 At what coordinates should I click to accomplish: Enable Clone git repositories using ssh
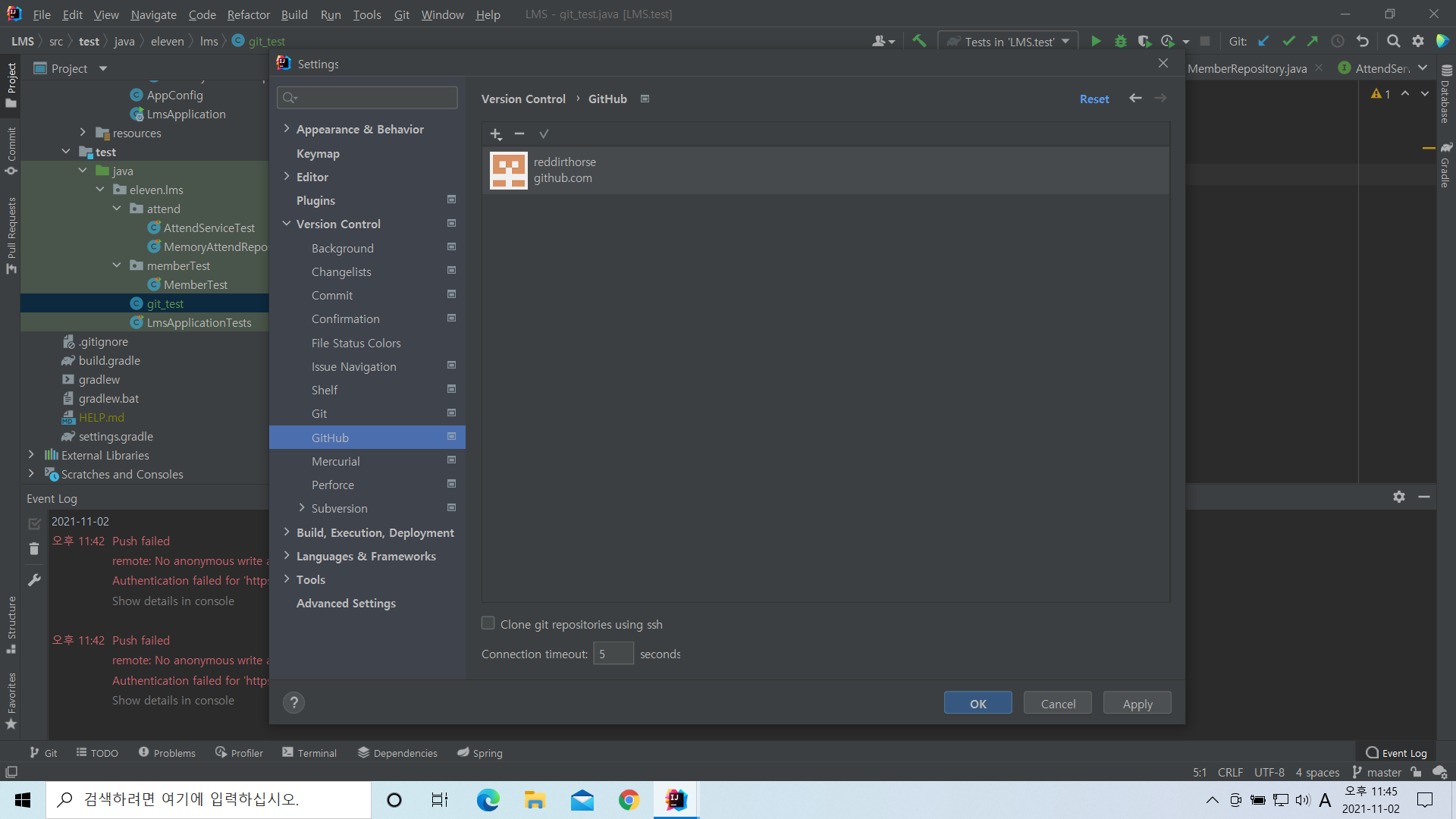[x=488, y=623]
